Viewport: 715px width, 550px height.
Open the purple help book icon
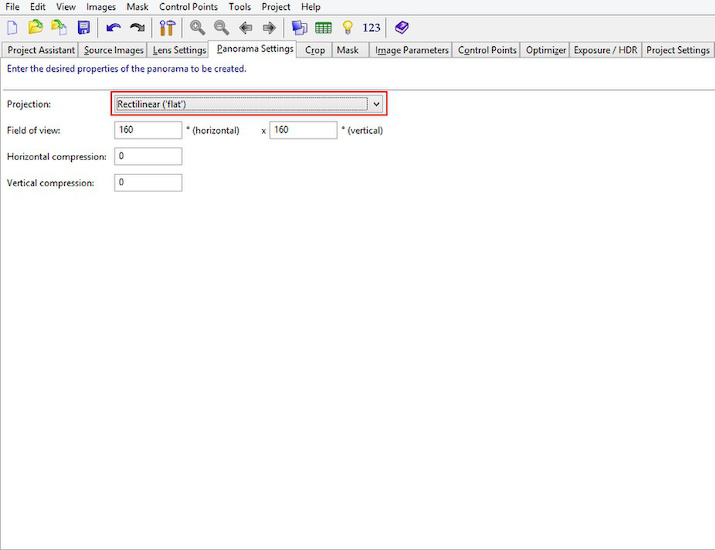click(x=401, y=28)
